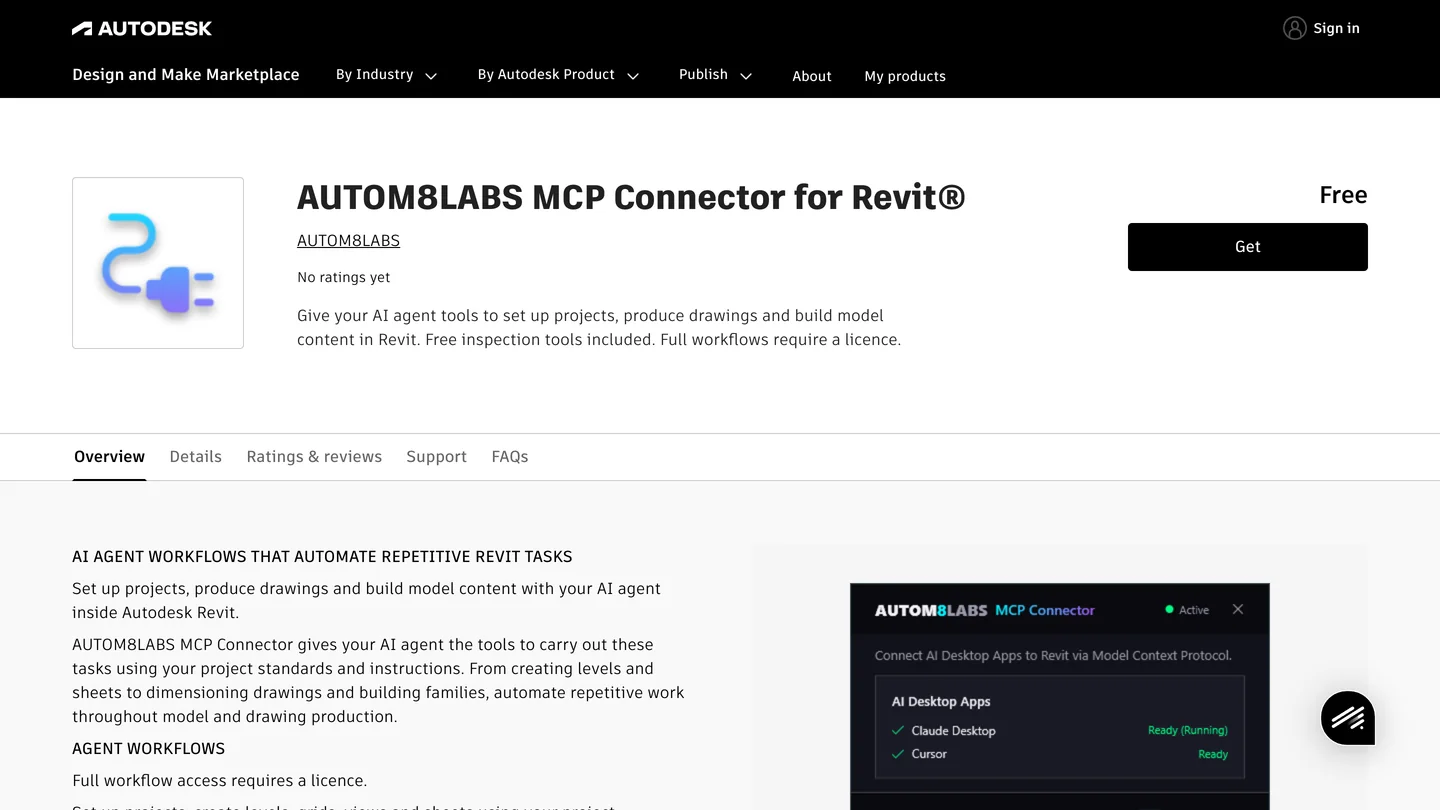Open the chat widget bubble
This screenshot has height=810, width=1440.
pos(1347,717)
